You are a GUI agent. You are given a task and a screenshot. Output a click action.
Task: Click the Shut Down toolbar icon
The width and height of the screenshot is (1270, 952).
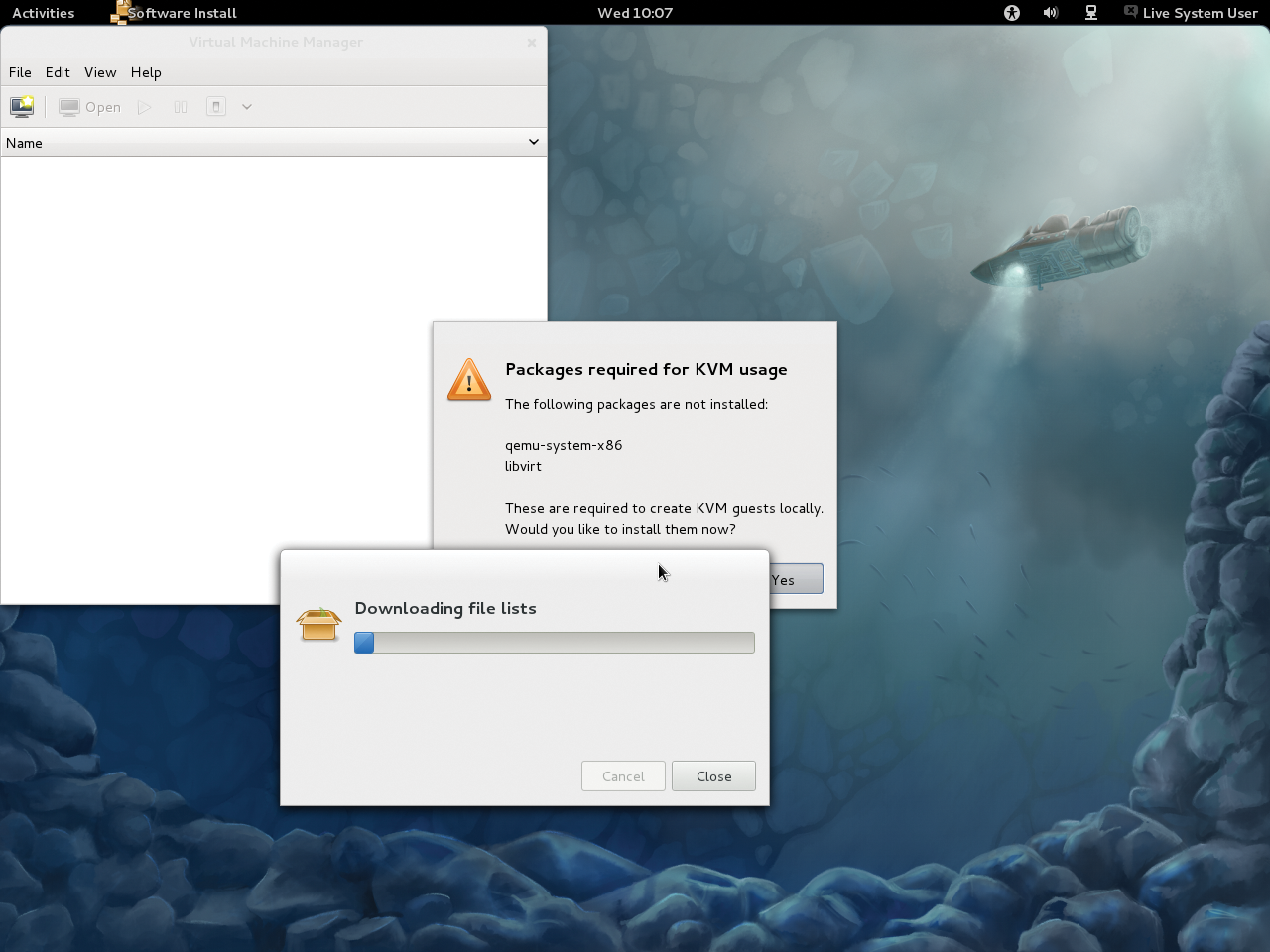pos(215,106)
